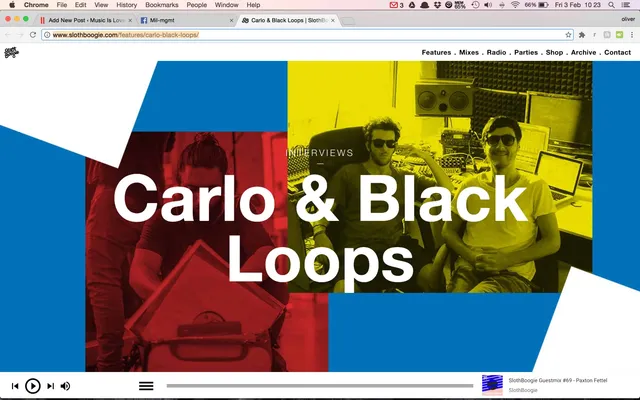Open the Edit menu

(80, 5)
